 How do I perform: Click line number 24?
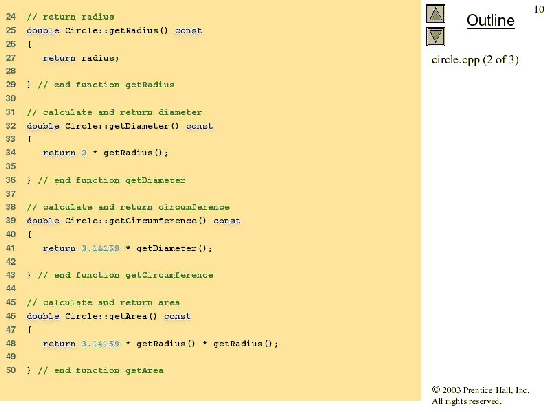(11, 17)
